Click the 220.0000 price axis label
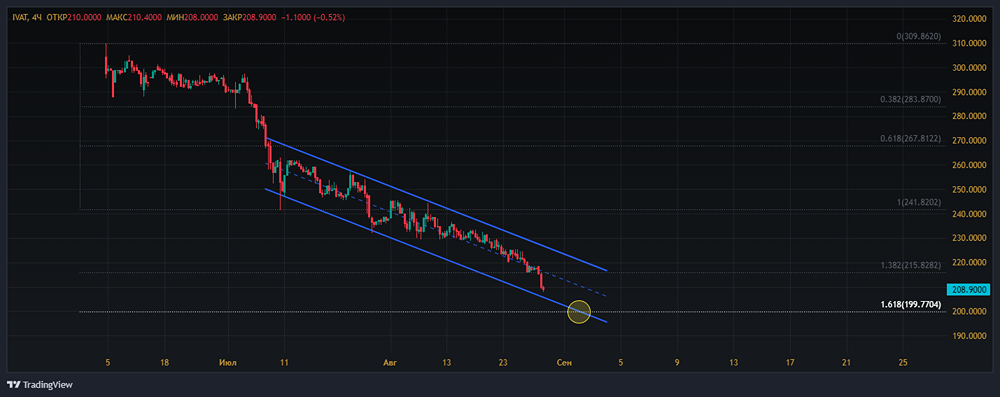1000x397 pixels. pyautogui.click(x=970, y=262)
